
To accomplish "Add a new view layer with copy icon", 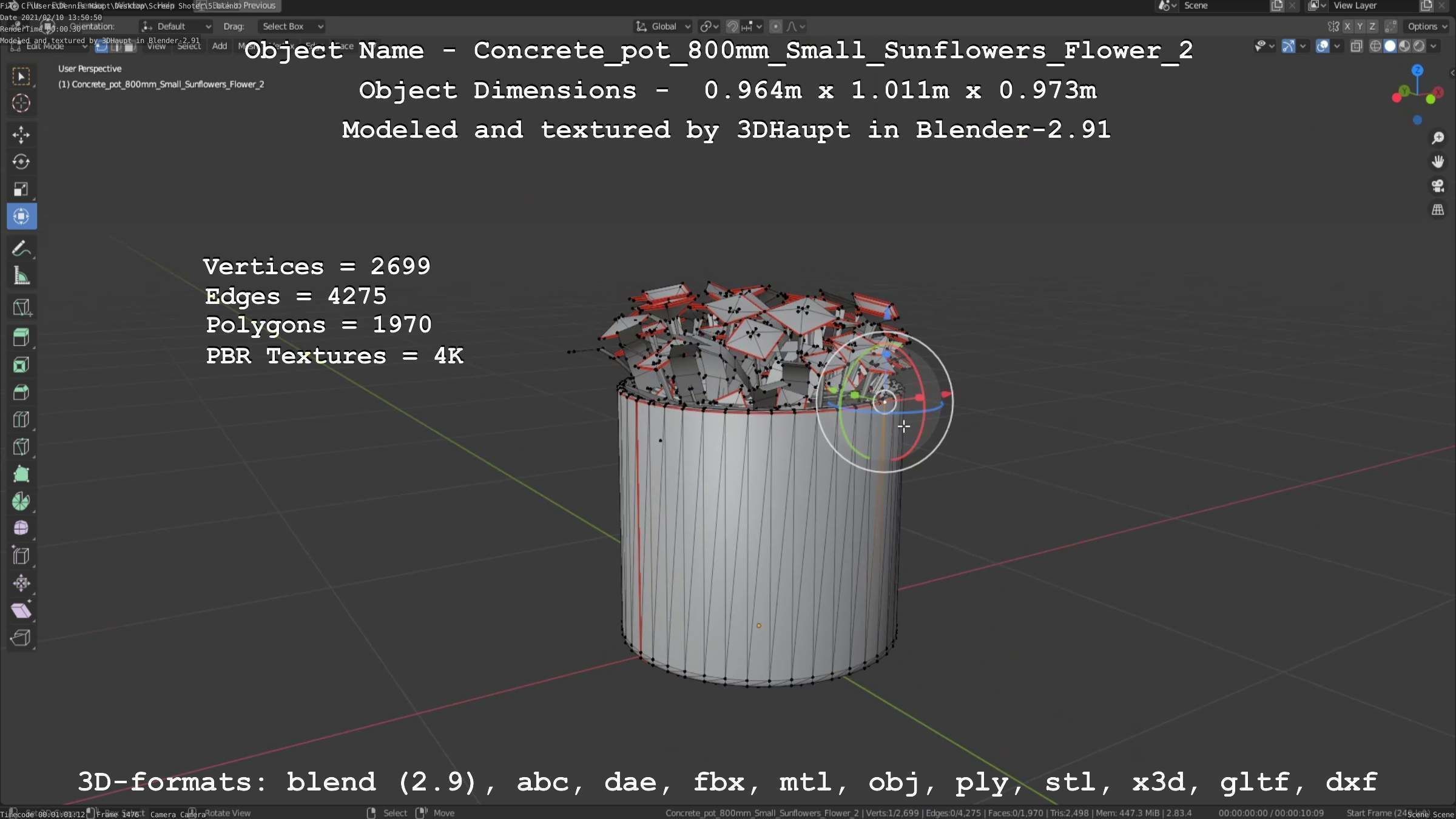I will pos(1426,6).
